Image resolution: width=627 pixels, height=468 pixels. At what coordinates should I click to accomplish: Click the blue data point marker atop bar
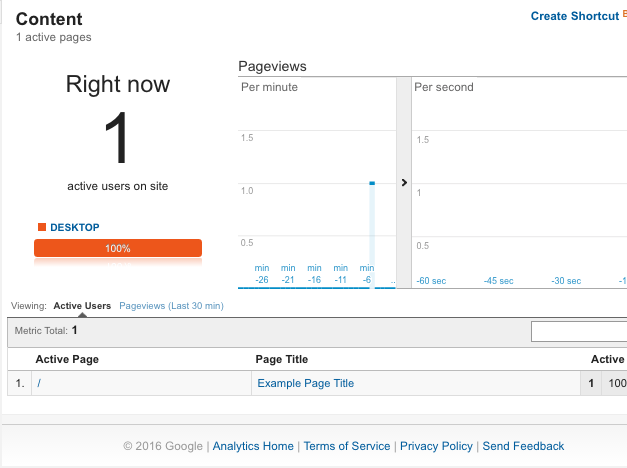(x=372, y=183)
